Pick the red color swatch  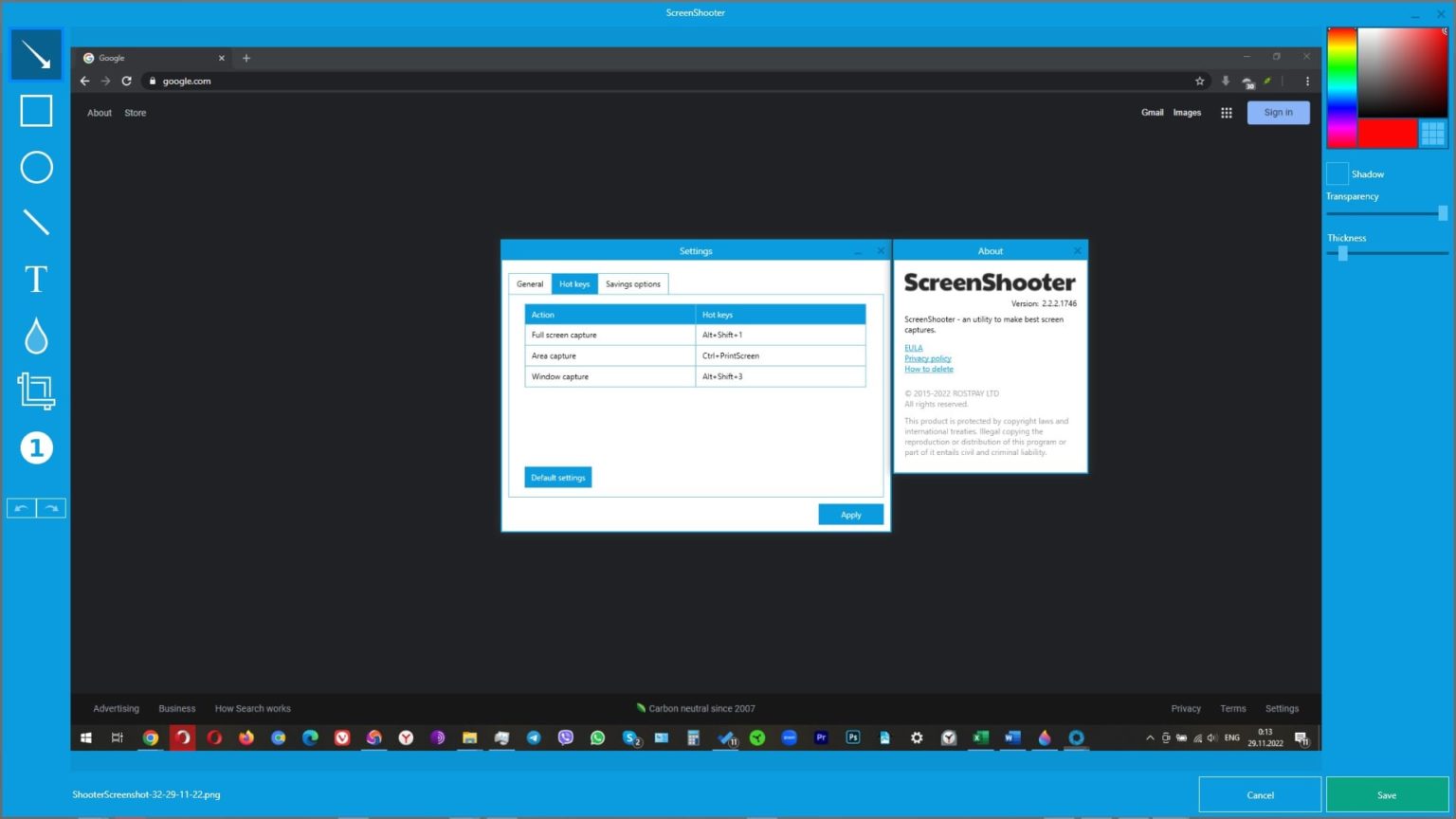click(1387, 134)
